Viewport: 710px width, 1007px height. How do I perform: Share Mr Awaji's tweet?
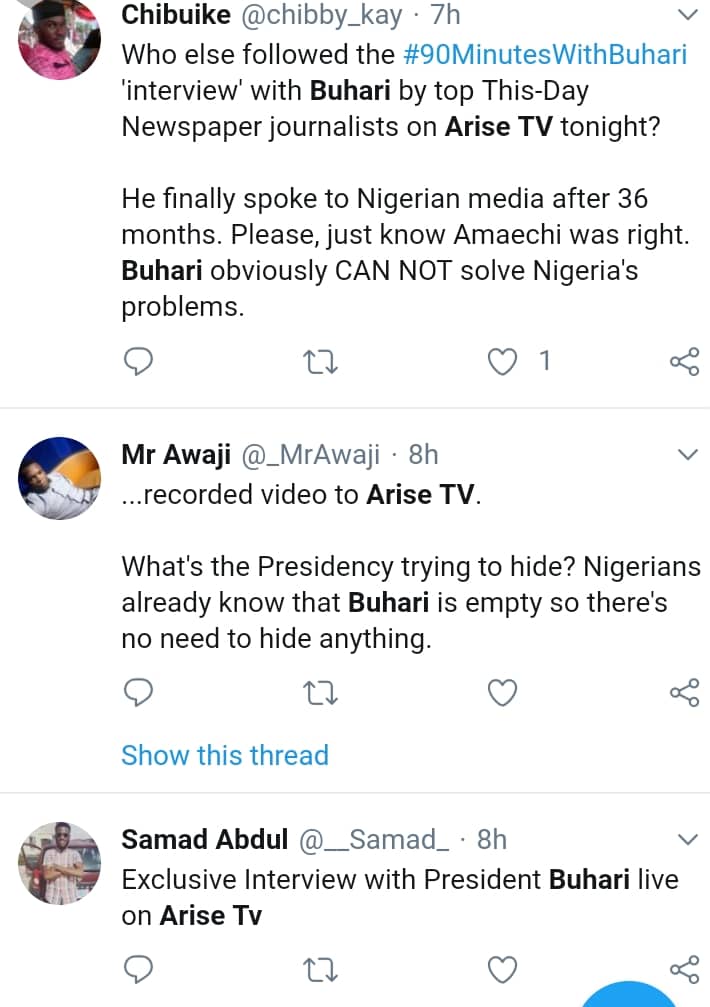point(684,691)
